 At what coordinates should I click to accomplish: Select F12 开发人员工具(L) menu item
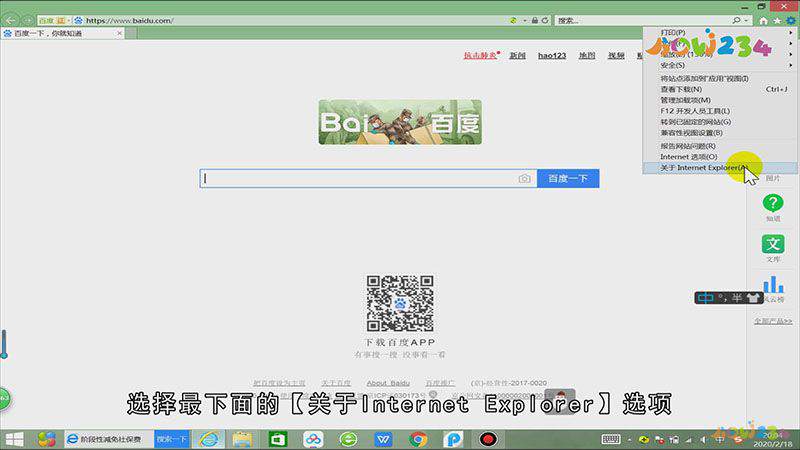click(x=720, y=111)
